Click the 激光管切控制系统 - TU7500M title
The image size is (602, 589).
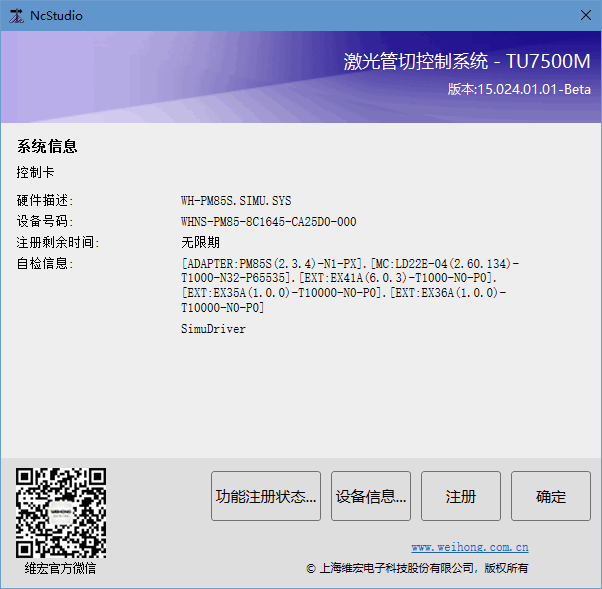point(467,61)
